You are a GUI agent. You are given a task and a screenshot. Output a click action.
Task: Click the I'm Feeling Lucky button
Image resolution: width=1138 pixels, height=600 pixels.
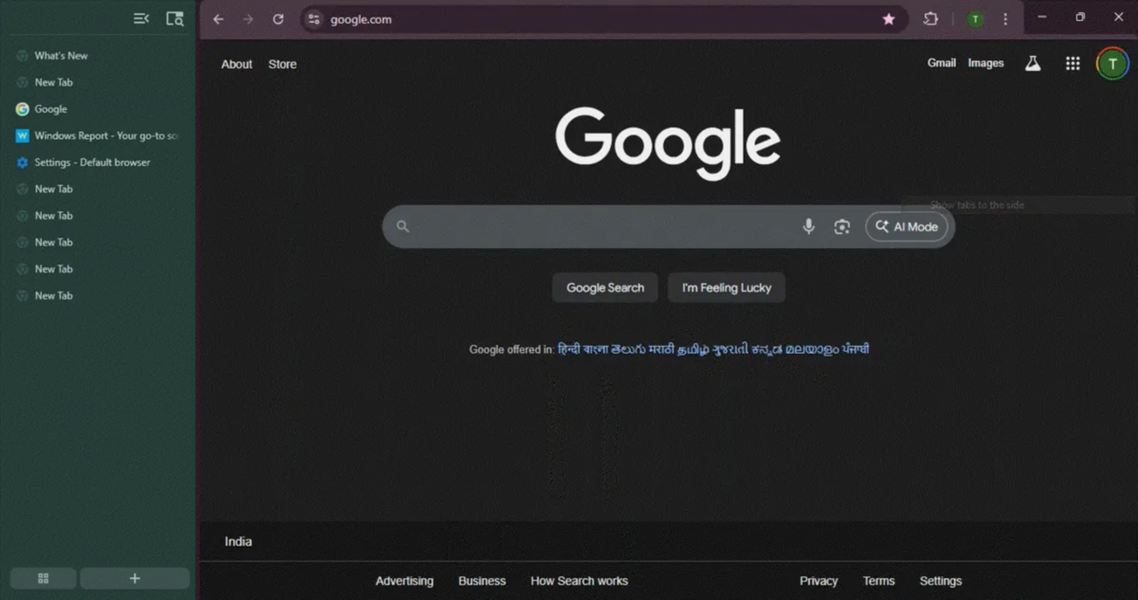click(x=726, y=288)
